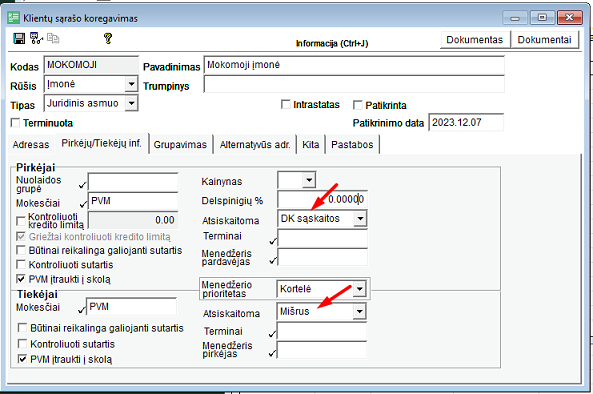Tick the Patikrinta checkbox

(357, 105)
